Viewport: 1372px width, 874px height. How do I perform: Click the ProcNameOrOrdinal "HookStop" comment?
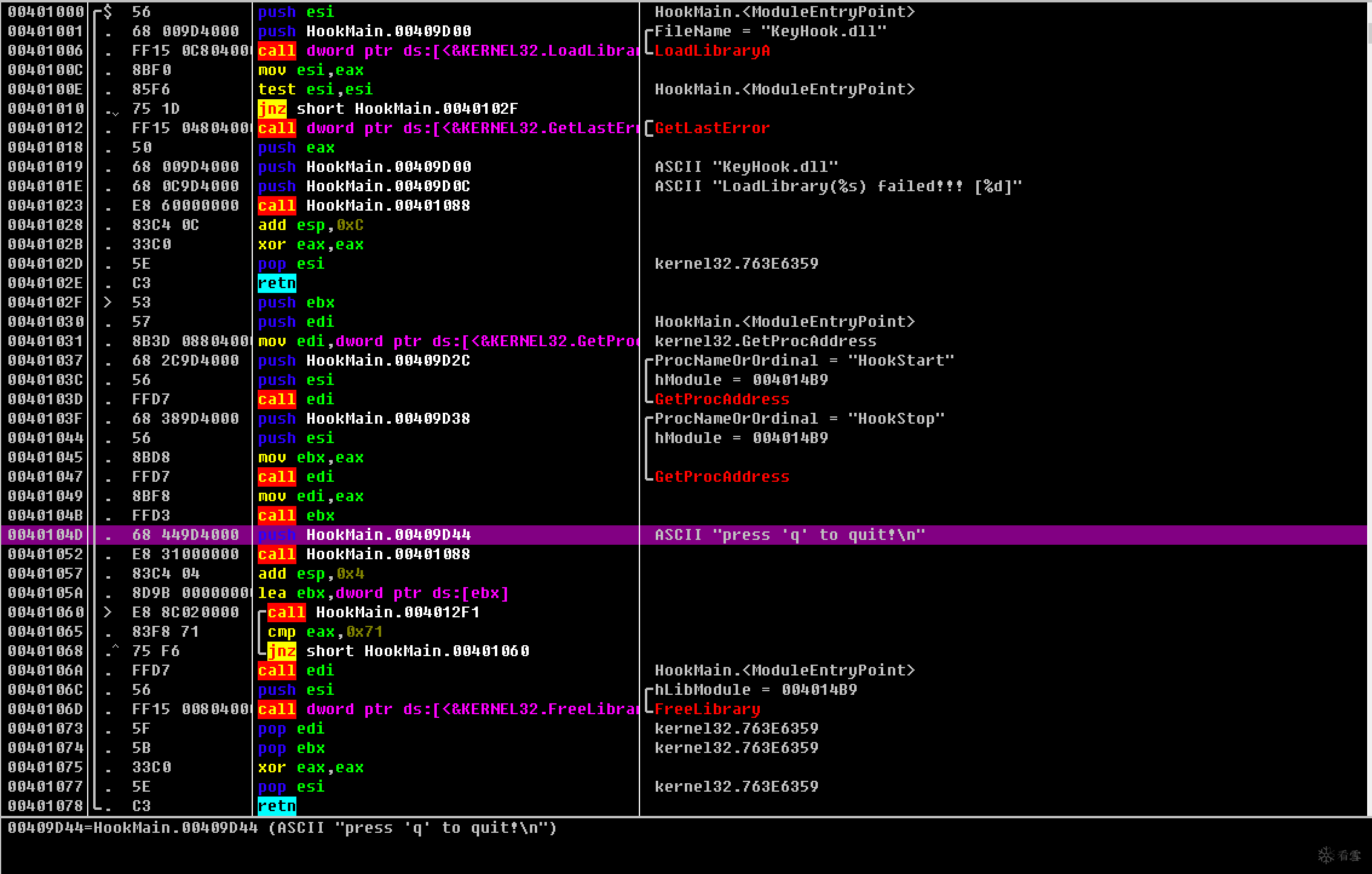pos(799,418)
